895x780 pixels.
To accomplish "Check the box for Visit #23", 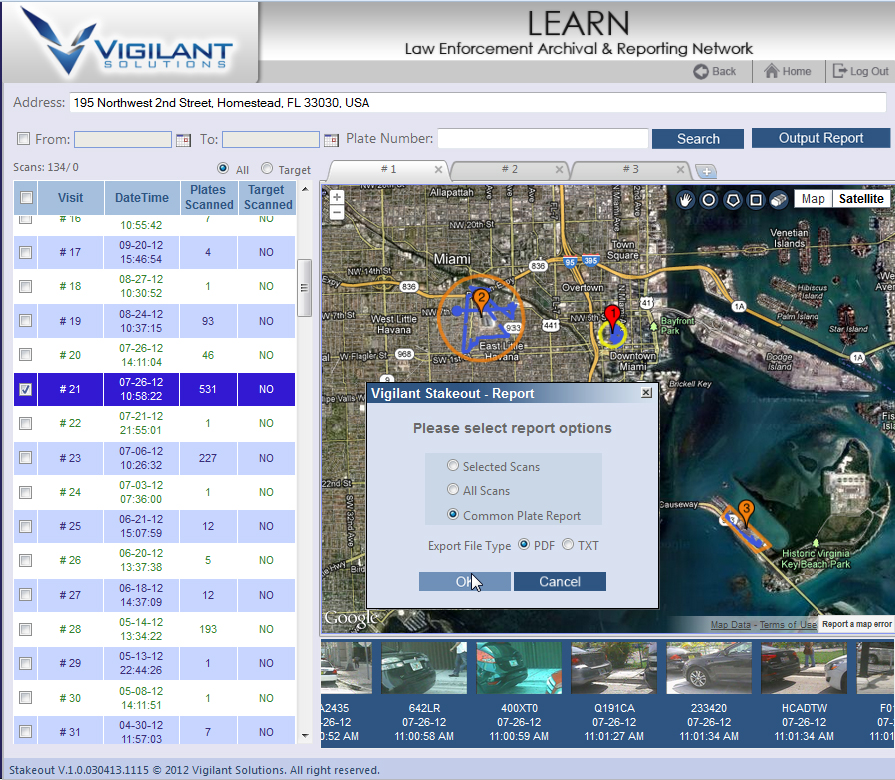I will point(25,457).
